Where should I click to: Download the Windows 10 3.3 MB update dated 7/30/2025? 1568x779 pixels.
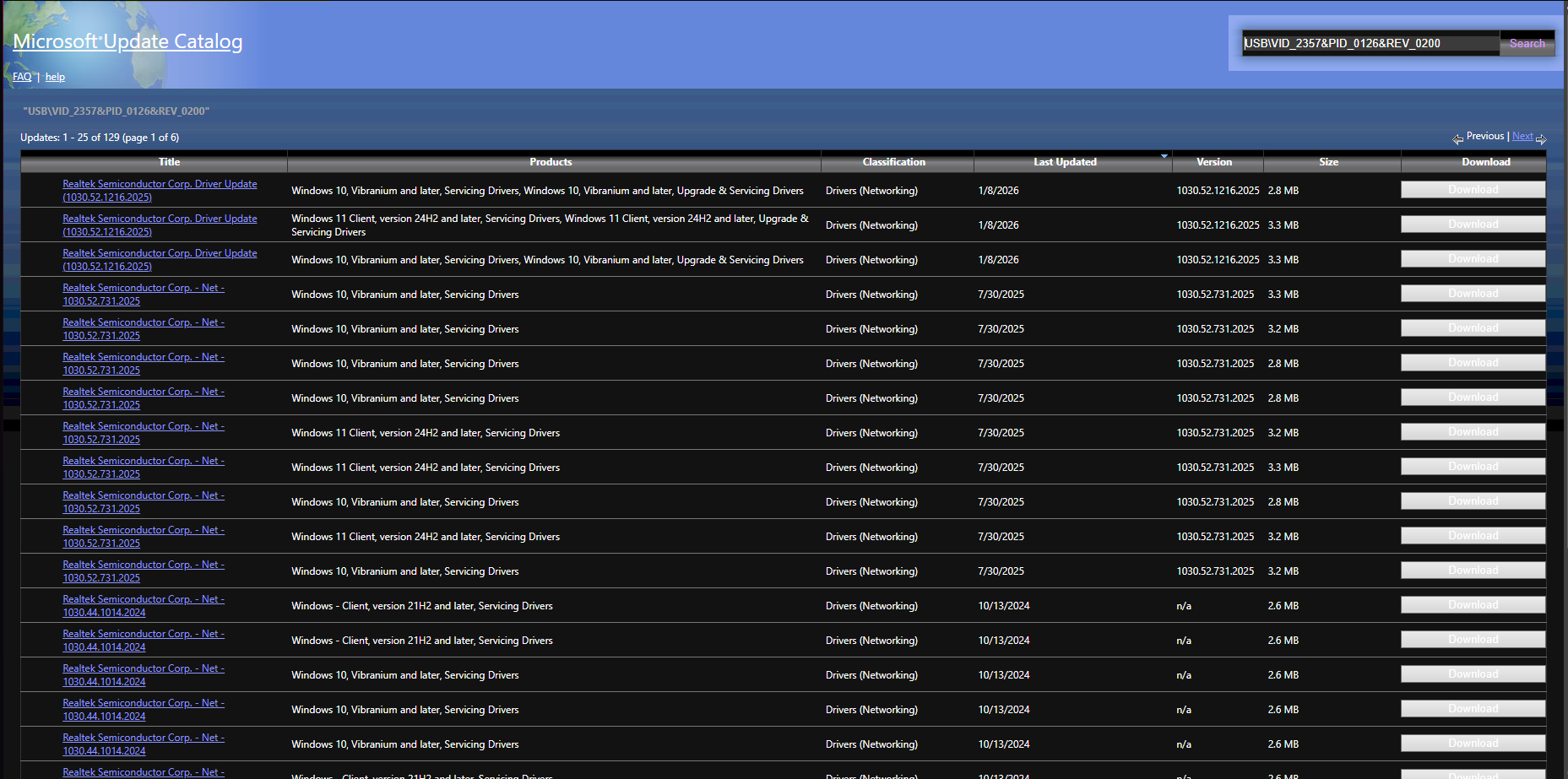pyautogui.click(x=1473, y=294)
